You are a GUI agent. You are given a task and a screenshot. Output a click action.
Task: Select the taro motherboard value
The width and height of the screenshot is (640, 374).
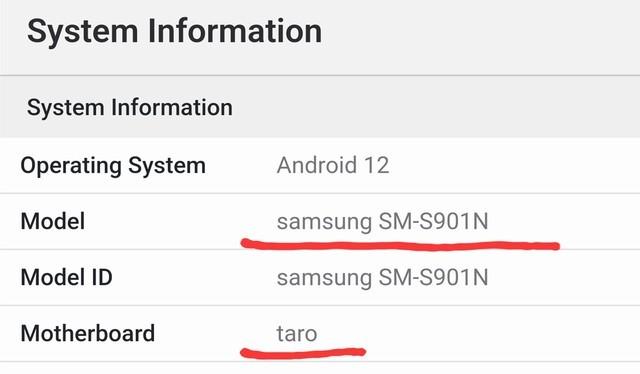[x=297, y=334]
